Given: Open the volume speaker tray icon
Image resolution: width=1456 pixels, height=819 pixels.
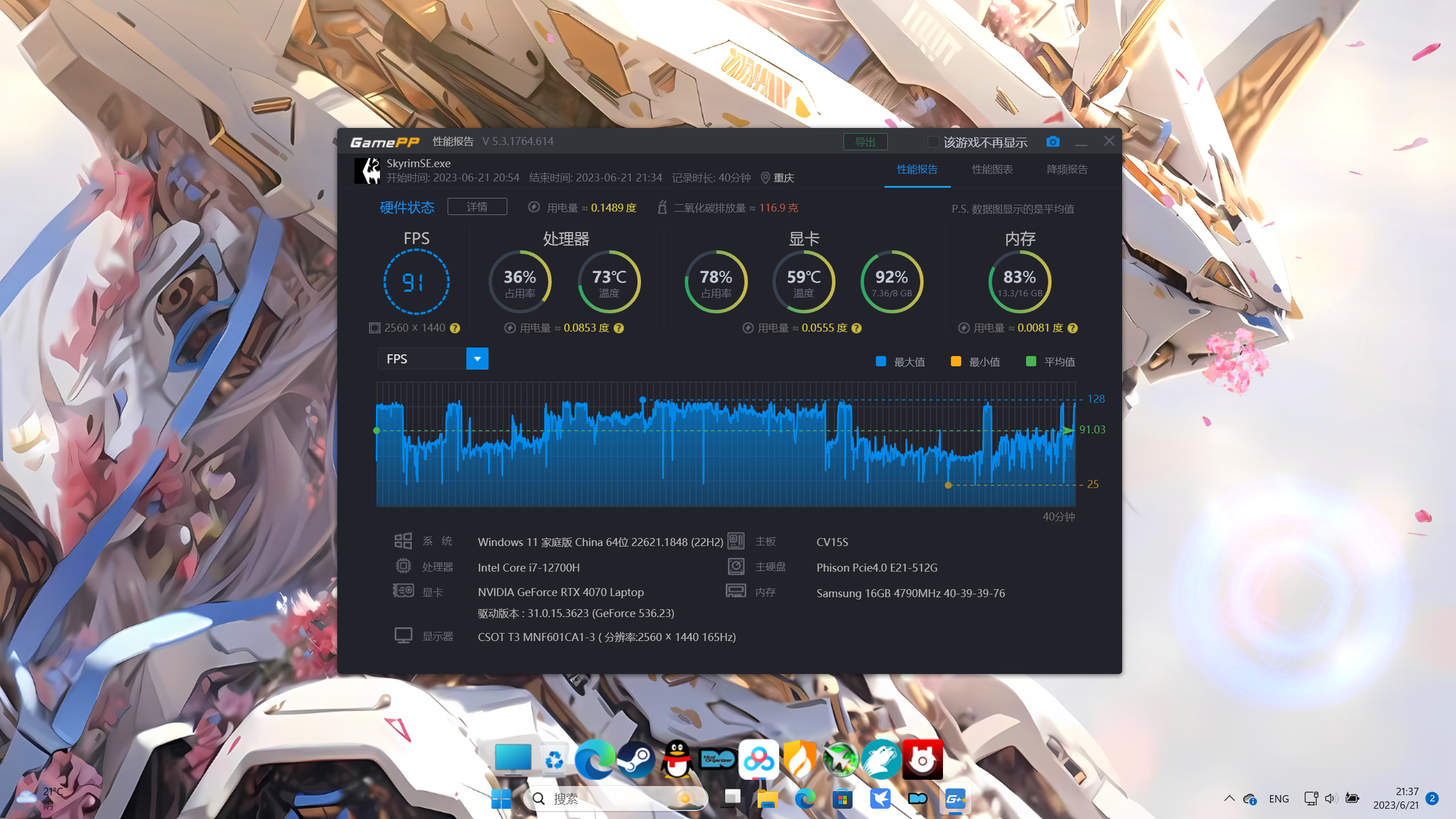Looking at the screenshot, I should 1330,799.
